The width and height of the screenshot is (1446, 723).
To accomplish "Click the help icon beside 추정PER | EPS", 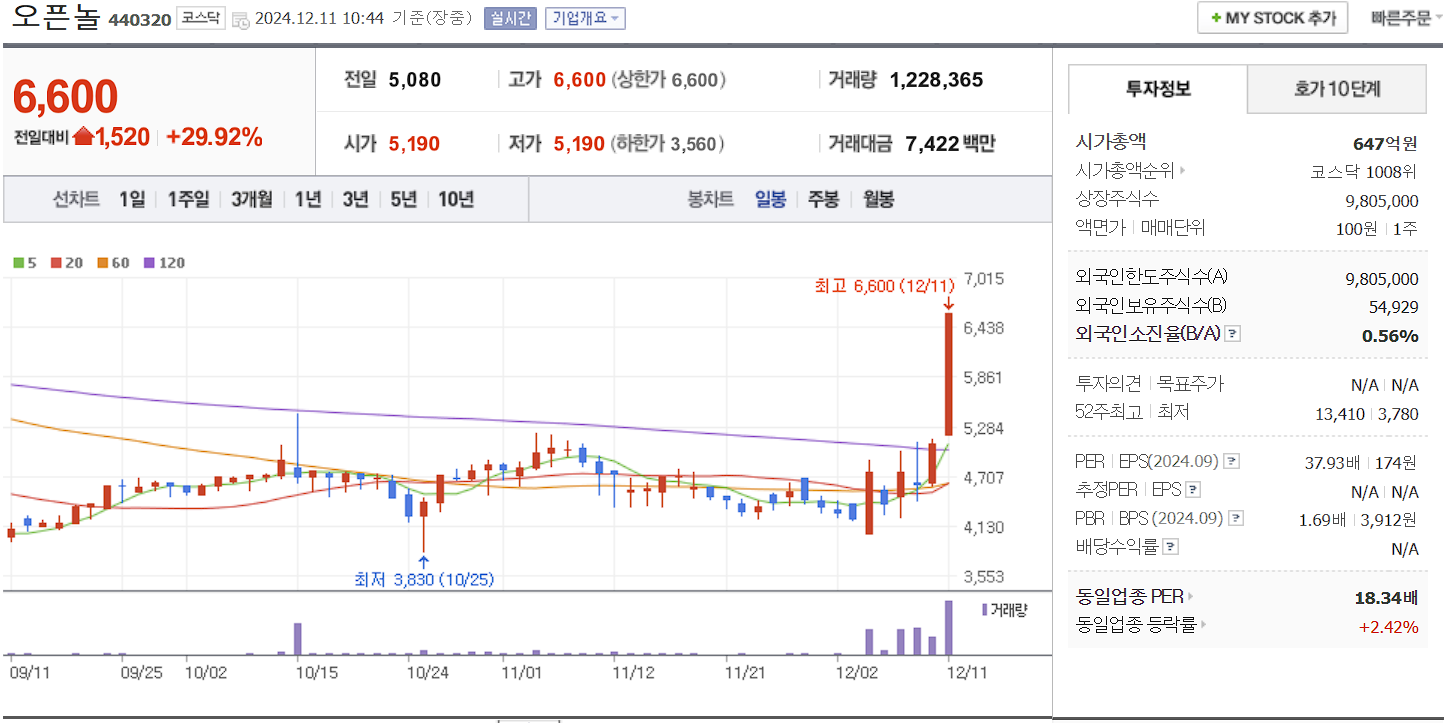I will (1191, 489).
